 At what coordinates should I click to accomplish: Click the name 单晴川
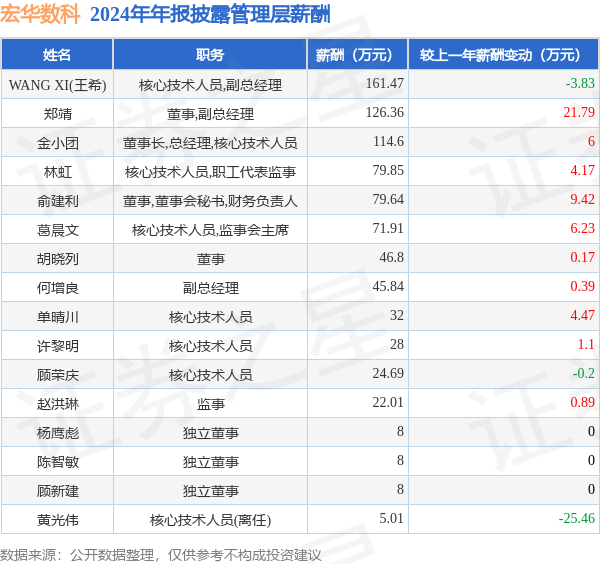(57, 317)
